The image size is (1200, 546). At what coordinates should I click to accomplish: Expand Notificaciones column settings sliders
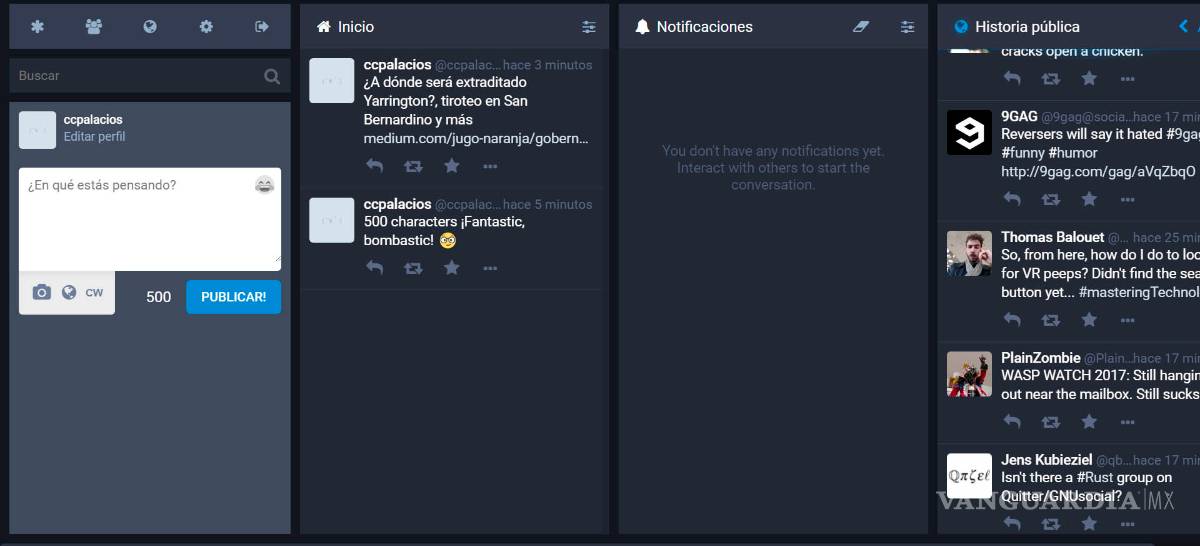[907, 27]
